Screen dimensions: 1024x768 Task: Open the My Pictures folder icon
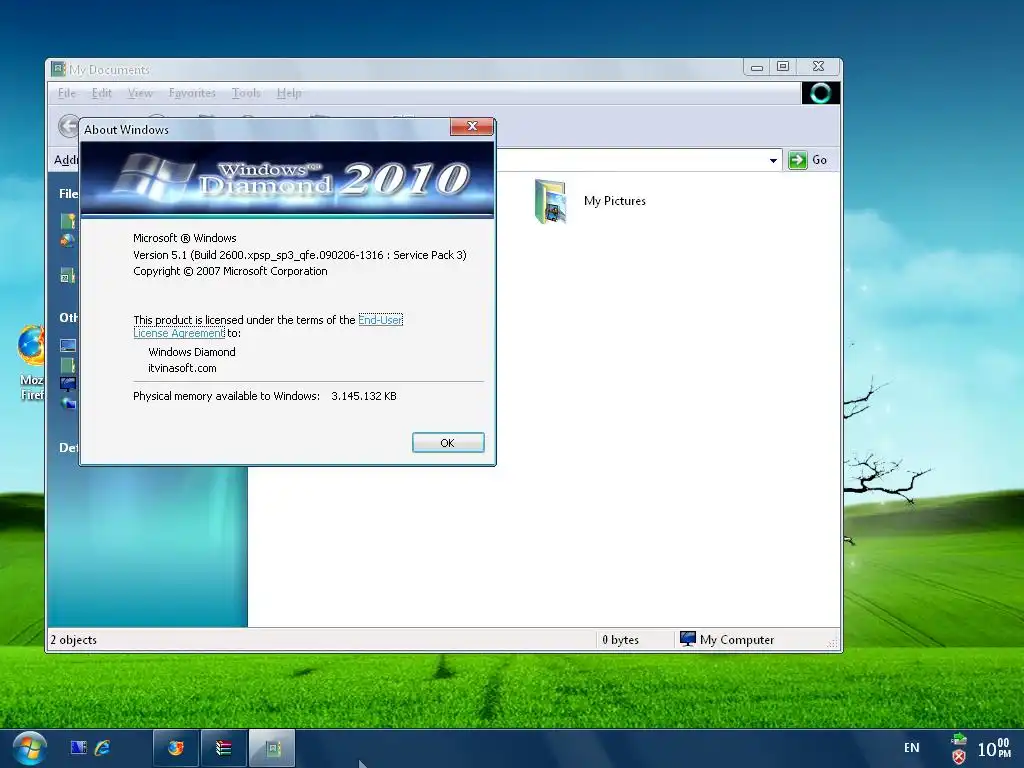pos(551,201)
